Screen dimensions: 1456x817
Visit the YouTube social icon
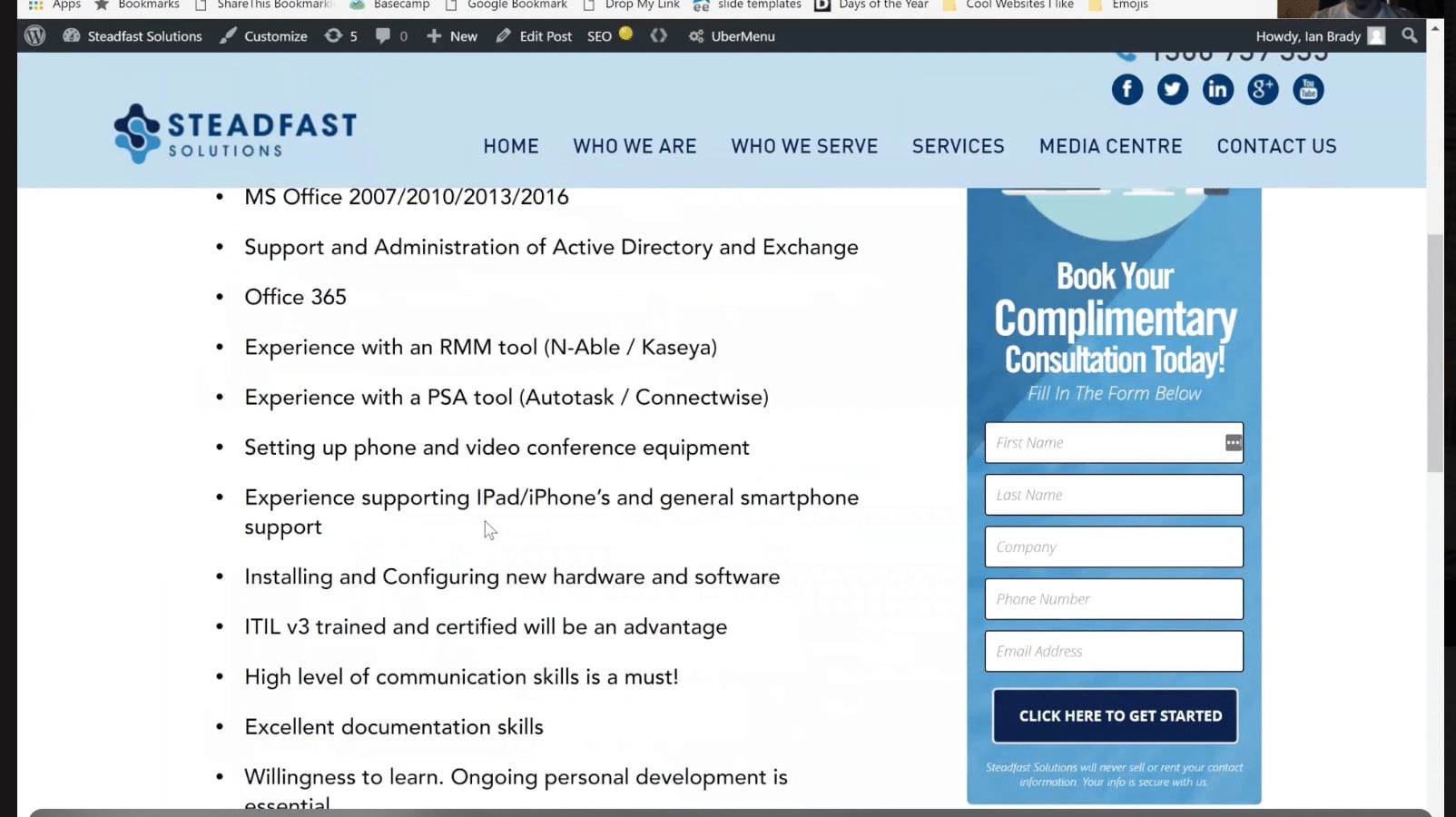tap(1308, 89)
